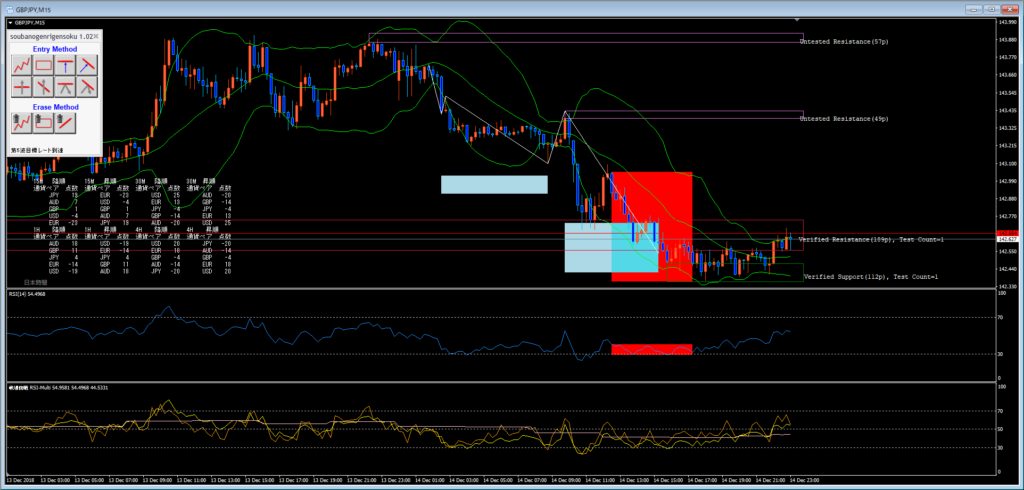This screenshot has height=490, width=1024.
Task: Click the small red rectangle in RSI window
Action: [x=651, y=349]
